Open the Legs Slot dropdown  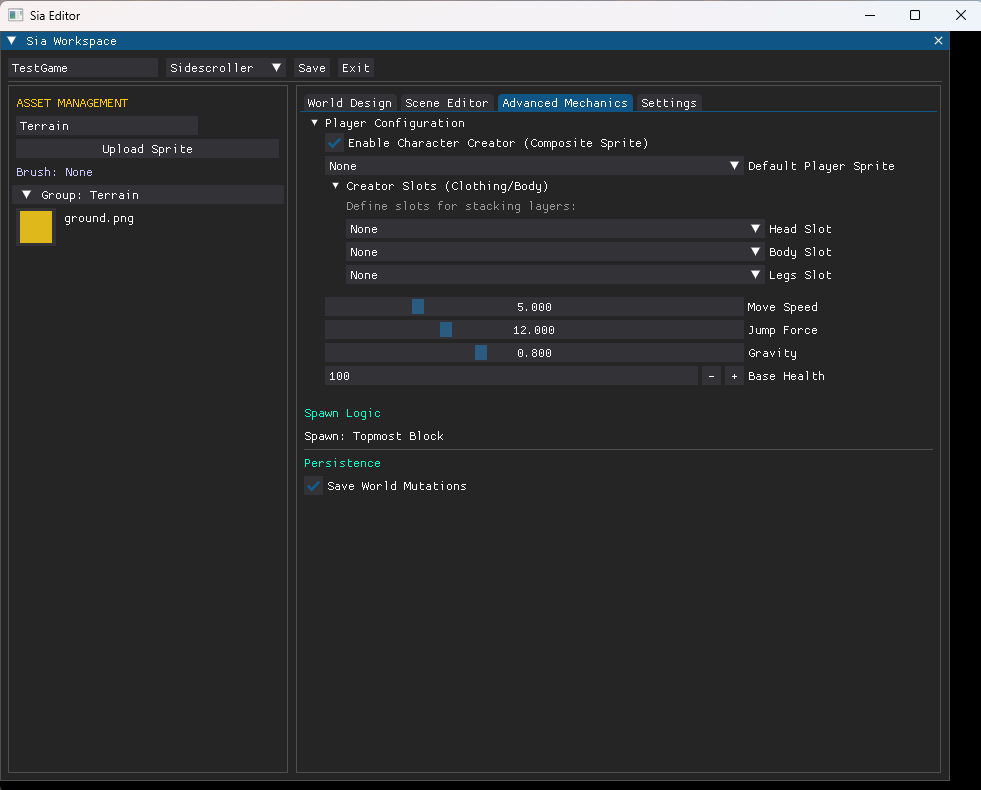pos(555,275)
